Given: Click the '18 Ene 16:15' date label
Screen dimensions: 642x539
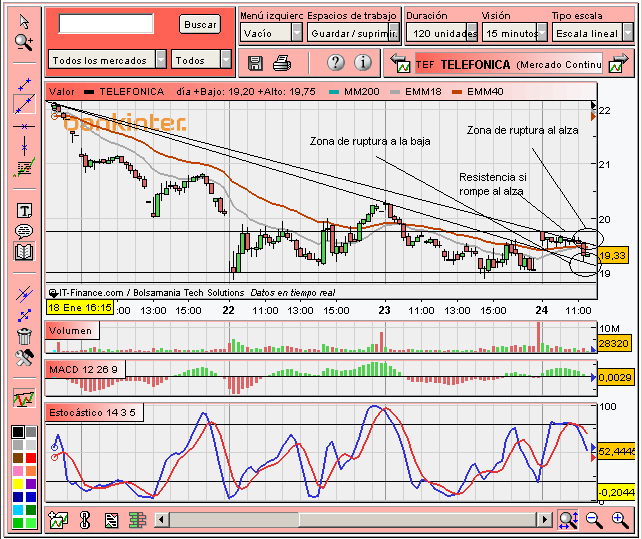Looking at the screenshot, I should pos(80,307).
